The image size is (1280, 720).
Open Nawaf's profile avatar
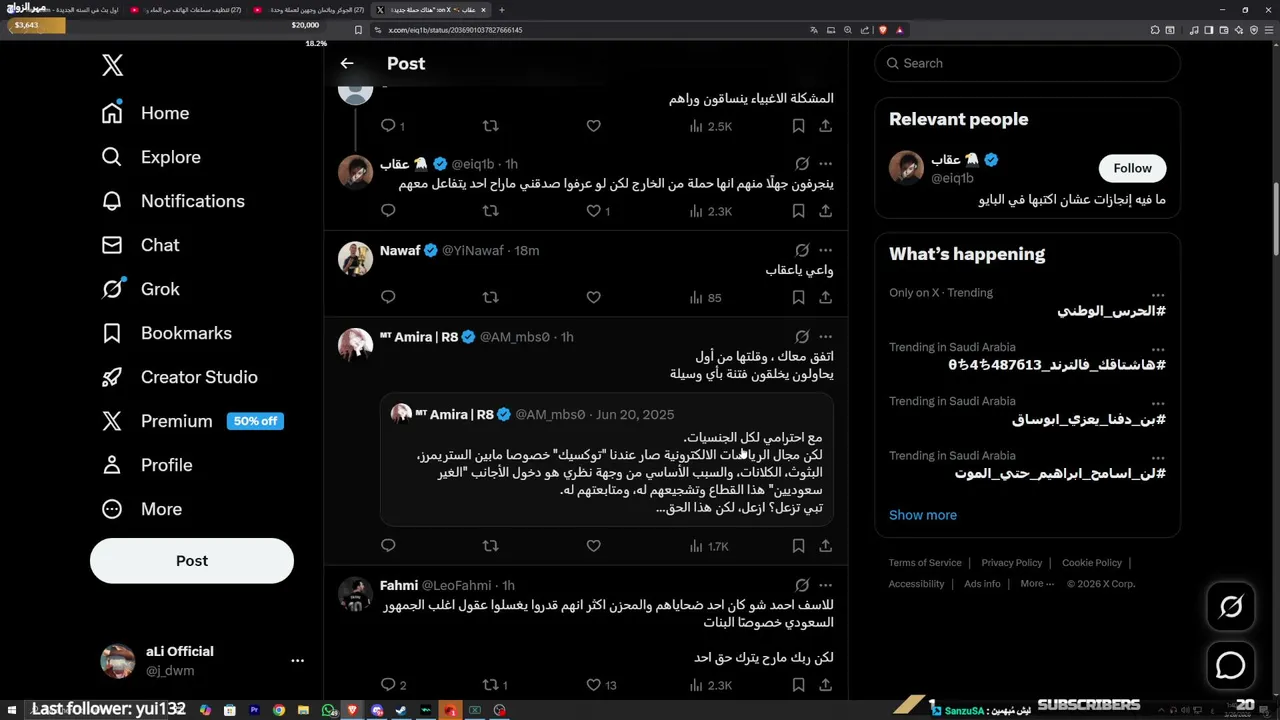pos(355,258)
